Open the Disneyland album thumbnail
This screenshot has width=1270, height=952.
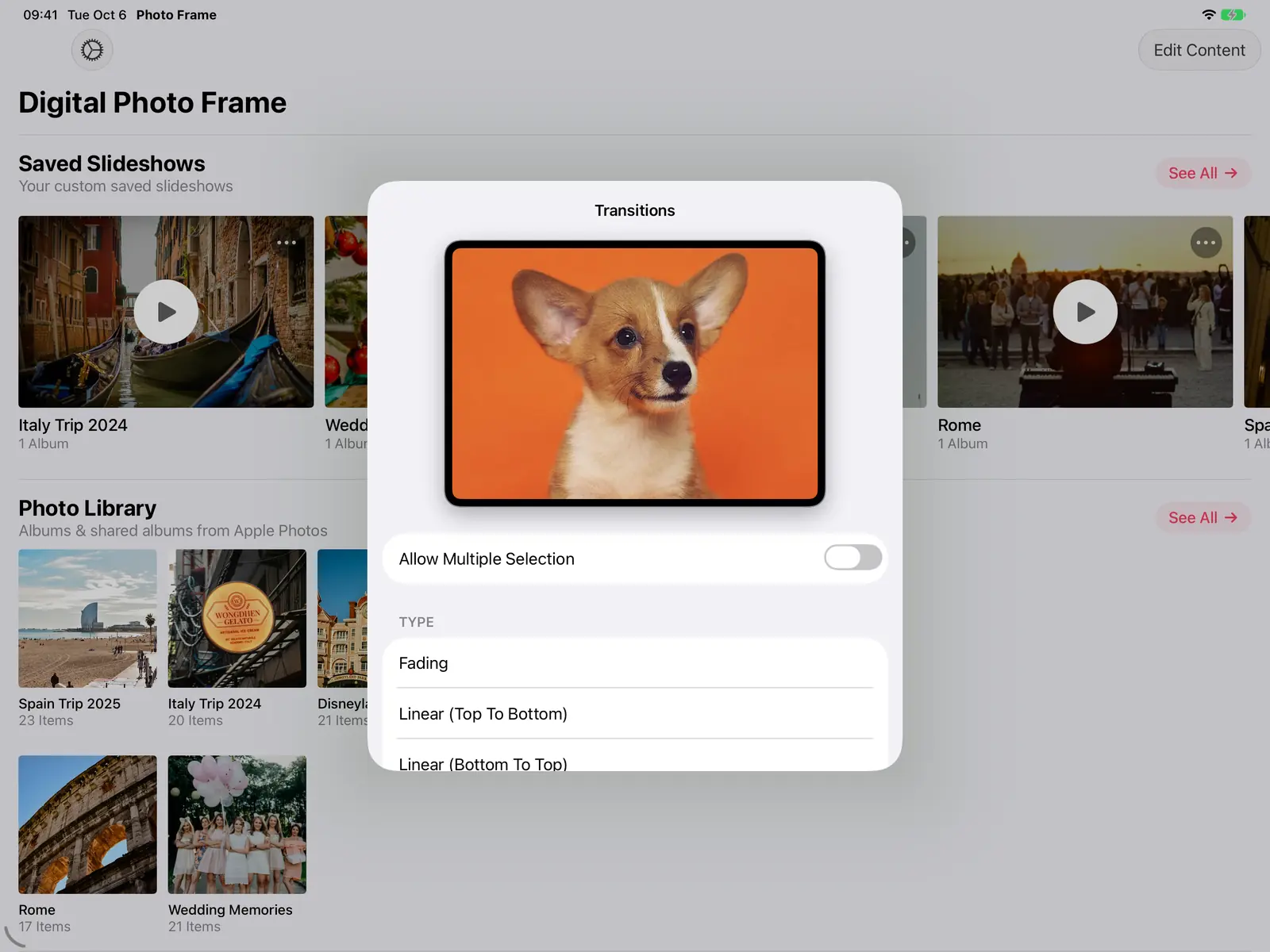343,619
